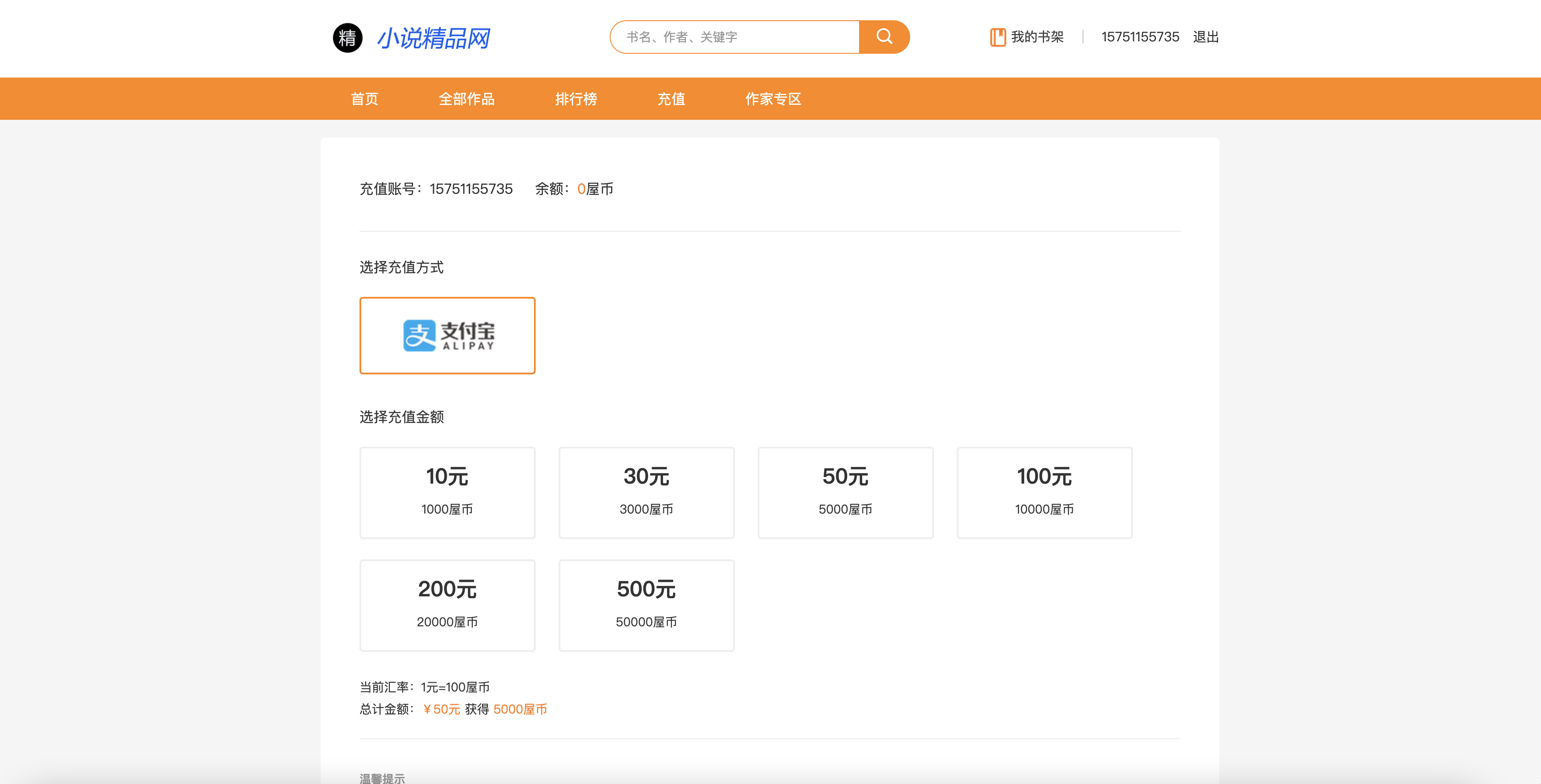Choose the 500元 recharge amount
This screenshot has height=784, width=1541.
coord(646,605)
